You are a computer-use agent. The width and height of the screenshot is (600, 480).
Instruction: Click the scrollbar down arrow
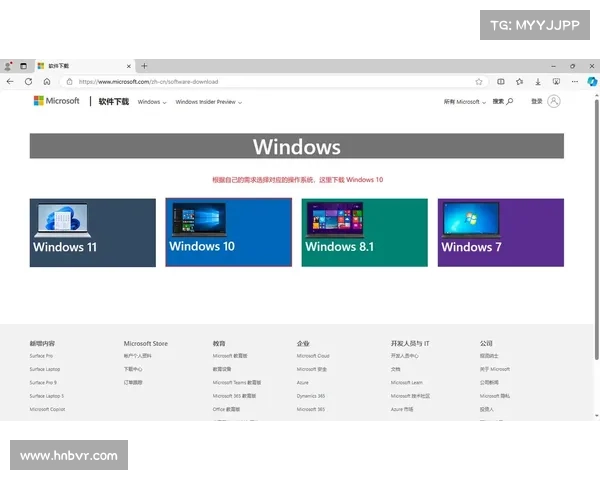click(597, 416)
